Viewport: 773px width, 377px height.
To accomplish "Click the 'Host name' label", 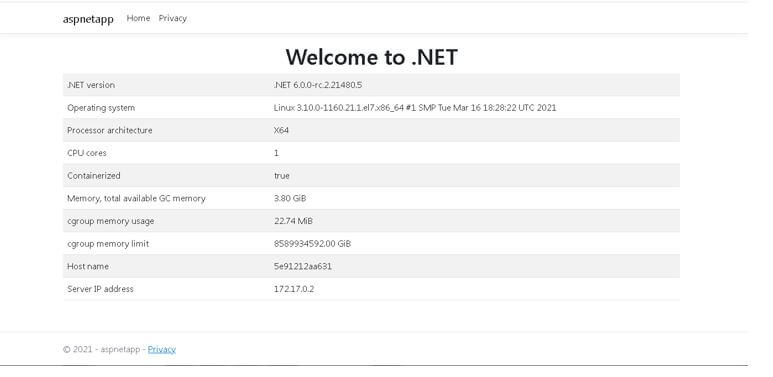I will click(x=88, y=266).
